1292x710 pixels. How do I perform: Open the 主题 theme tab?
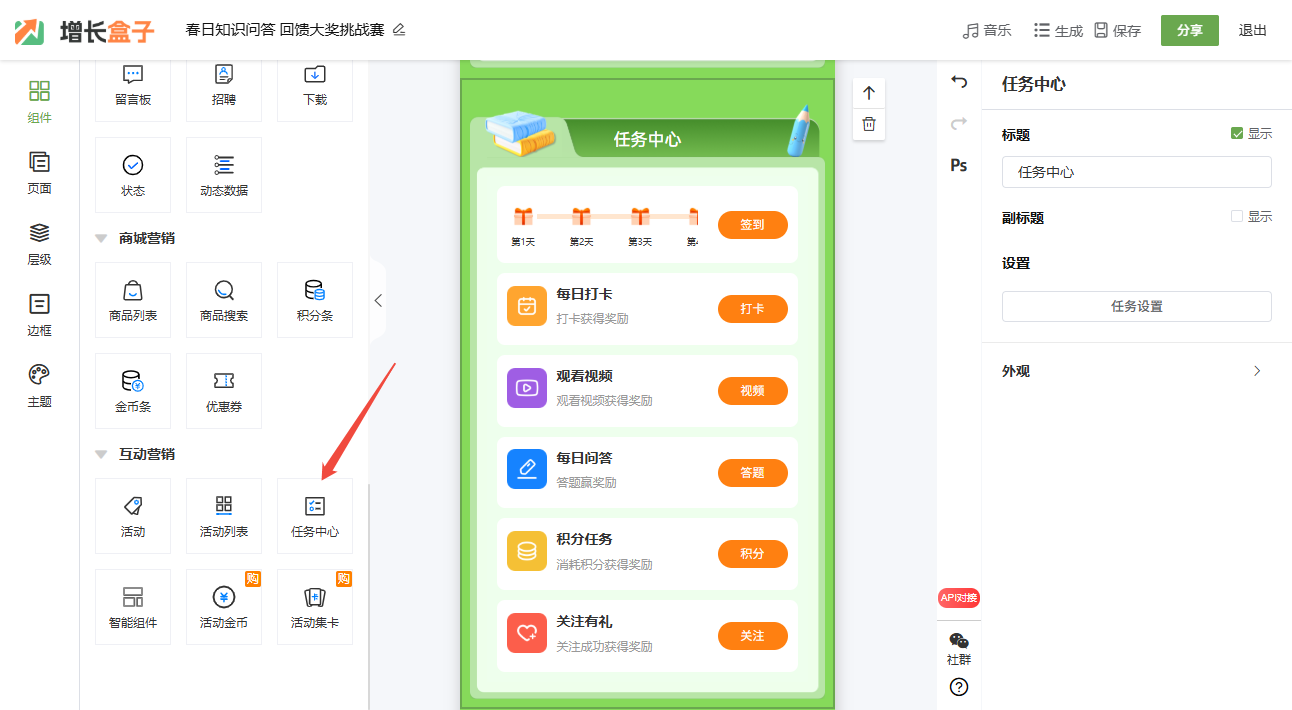[39, 386]
